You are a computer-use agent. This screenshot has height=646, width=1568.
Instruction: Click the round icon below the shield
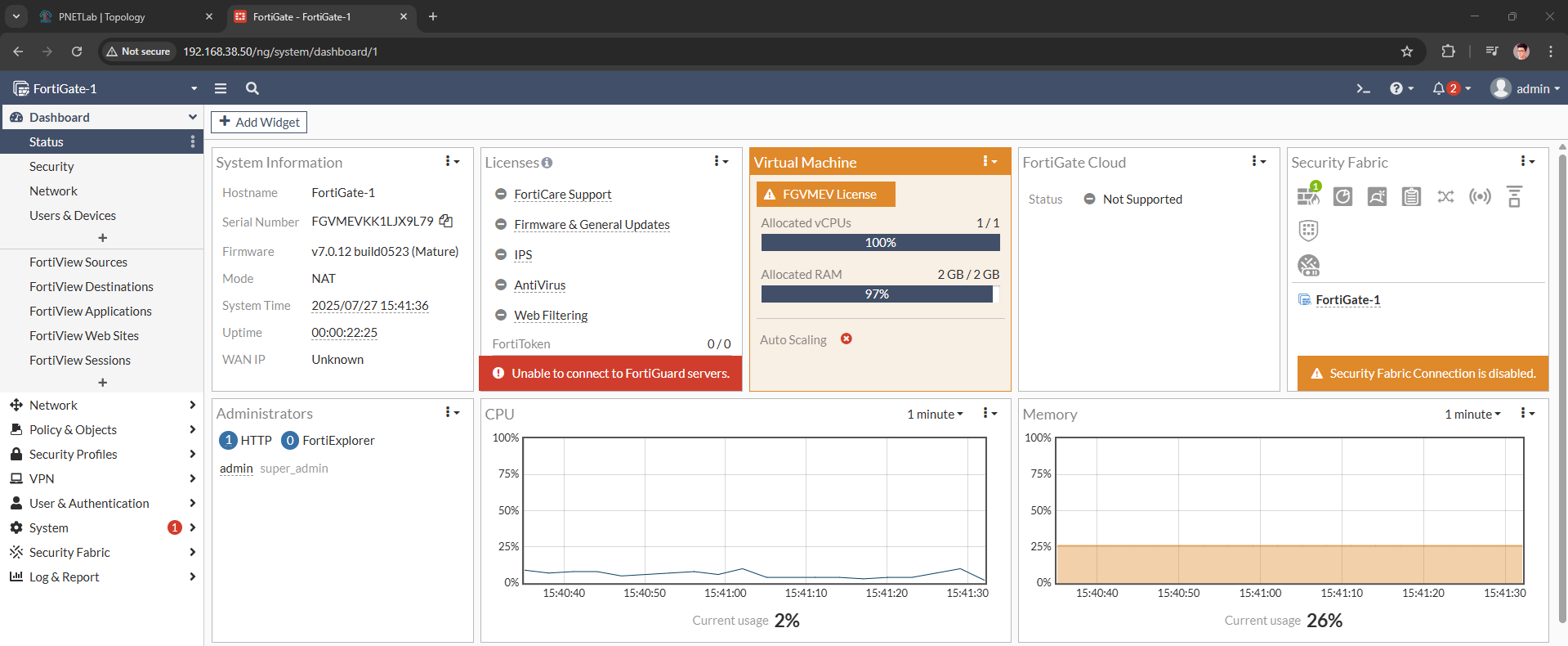(x=1308, y=265)
